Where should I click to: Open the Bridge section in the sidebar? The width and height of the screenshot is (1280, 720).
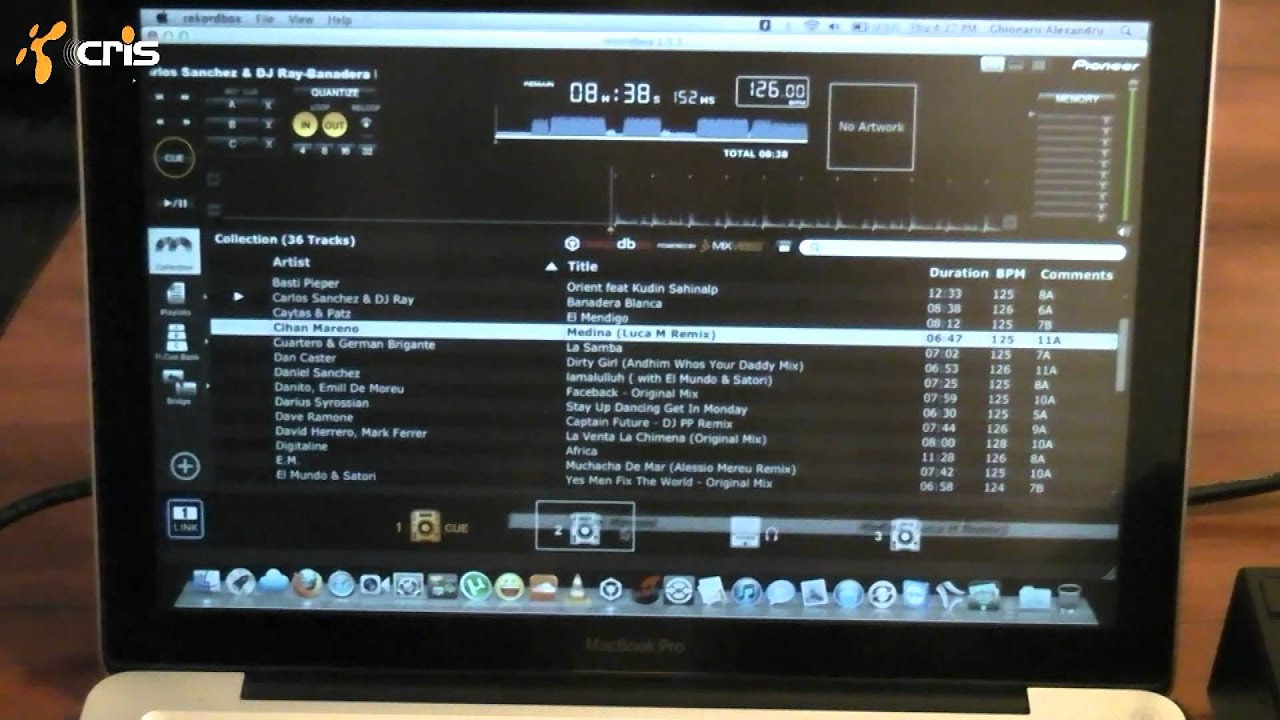pyautogui.click(x=177, y=386)
